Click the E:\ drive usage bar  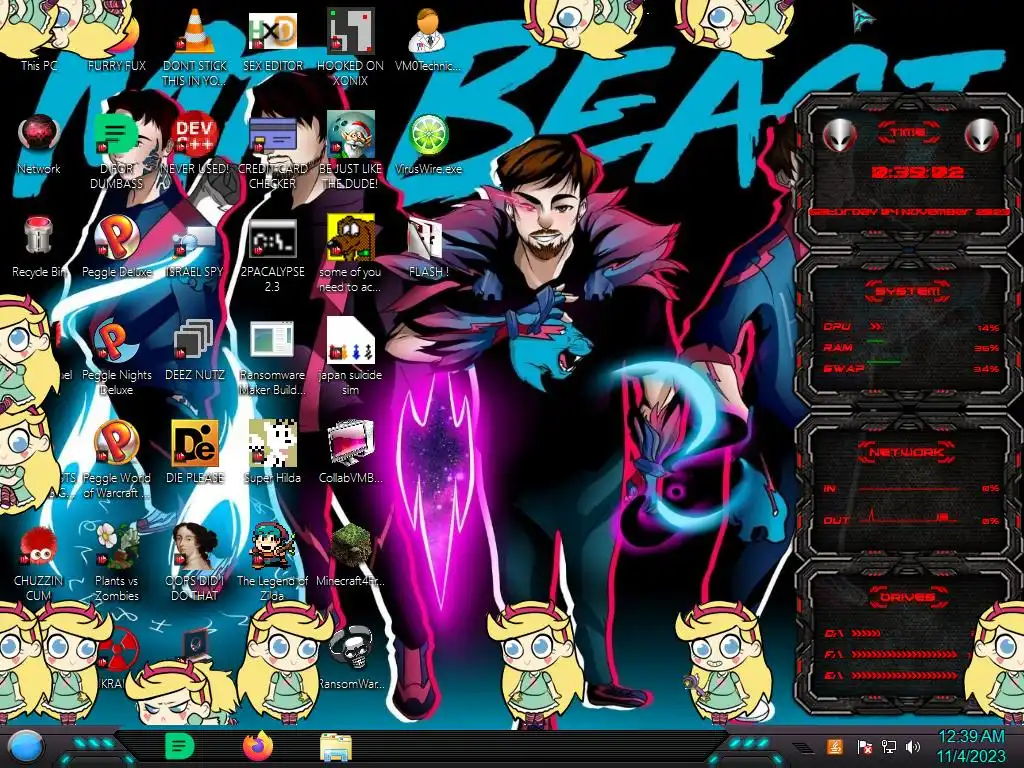click(904, 675)
